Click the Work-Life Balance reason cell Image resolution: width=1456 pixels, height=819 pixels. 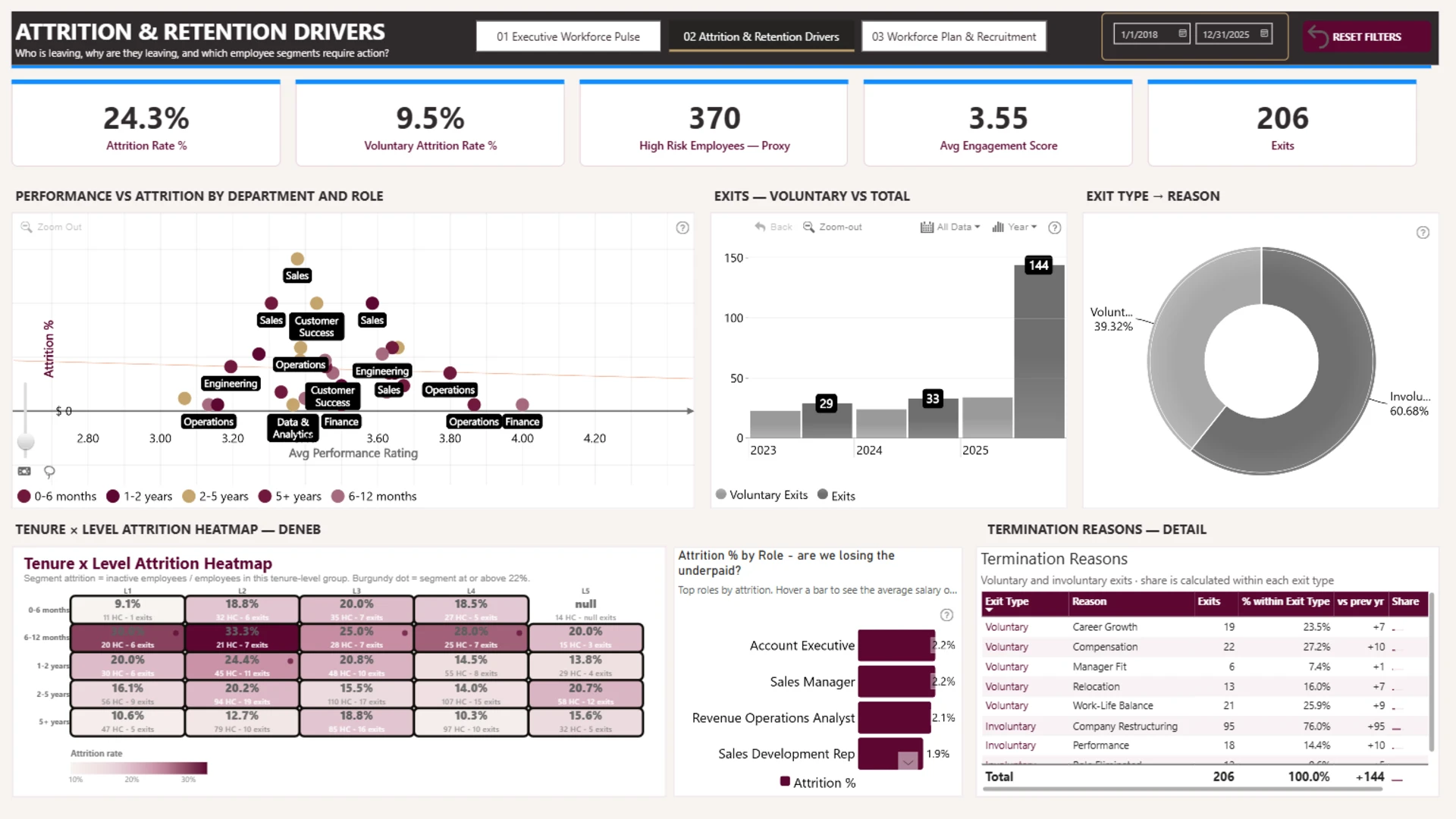tap(1112, 705)
